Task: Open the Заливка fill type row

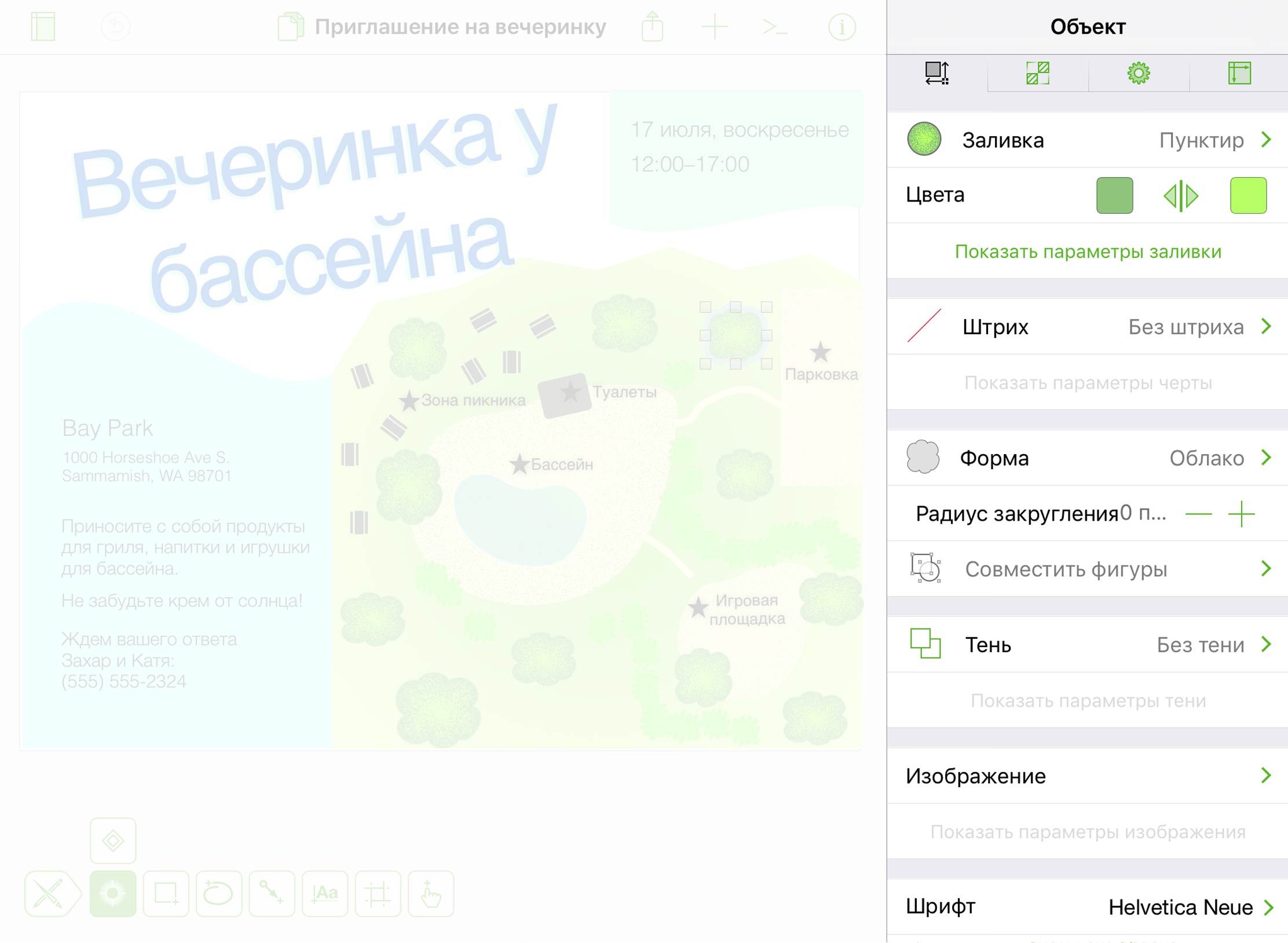Action: pos(1088,140)
